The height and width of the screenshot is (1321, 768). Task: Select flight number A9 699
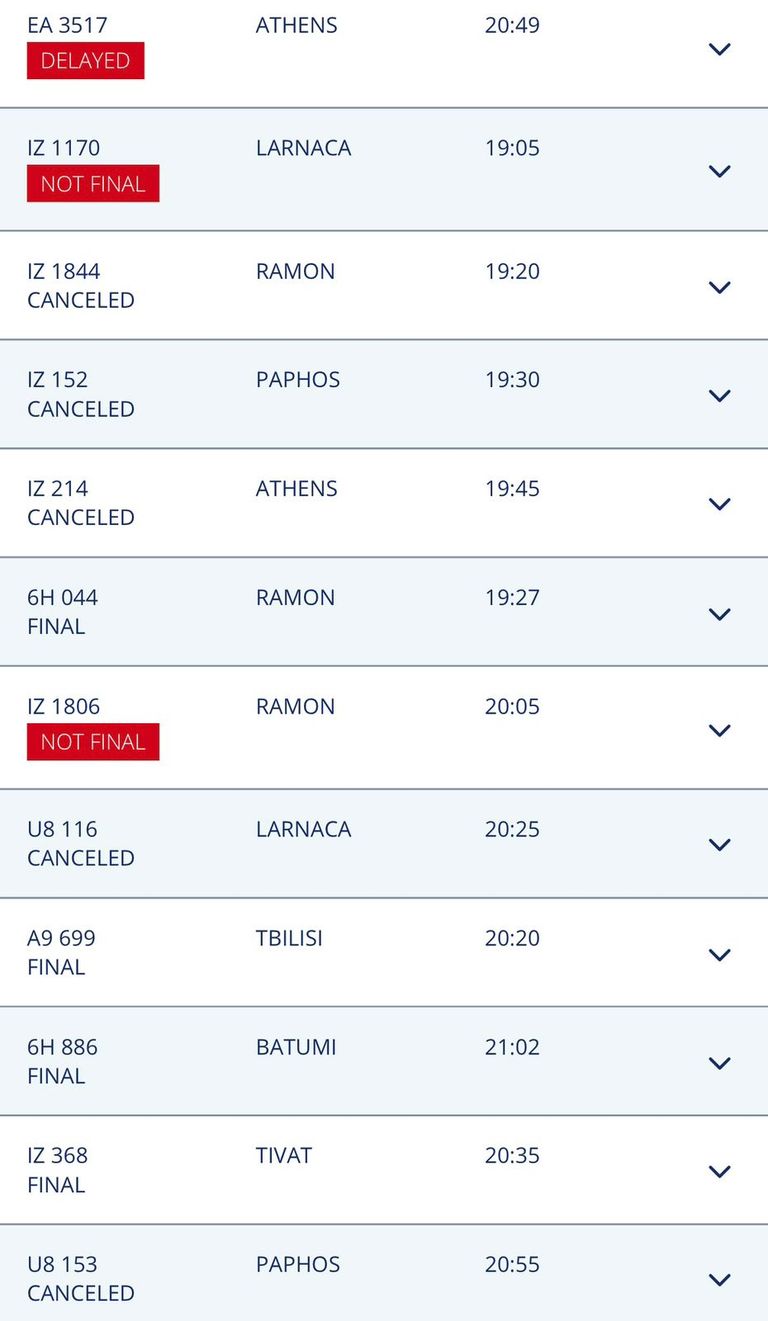click(x=61, y=938)
